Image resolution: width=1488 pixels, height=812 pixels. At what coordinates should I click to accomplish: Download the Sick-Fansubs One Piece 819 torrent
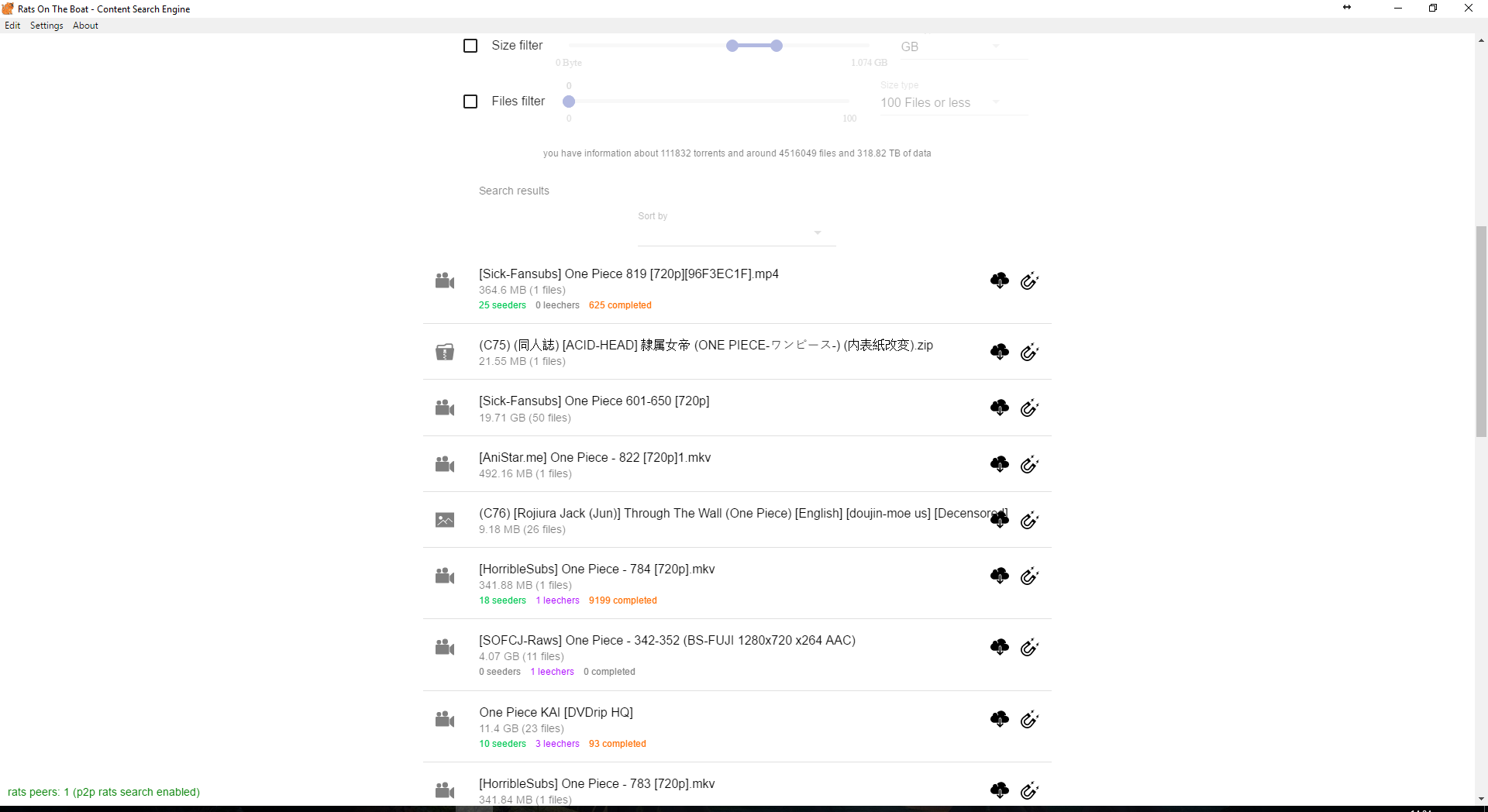click(x=999, y=280)
